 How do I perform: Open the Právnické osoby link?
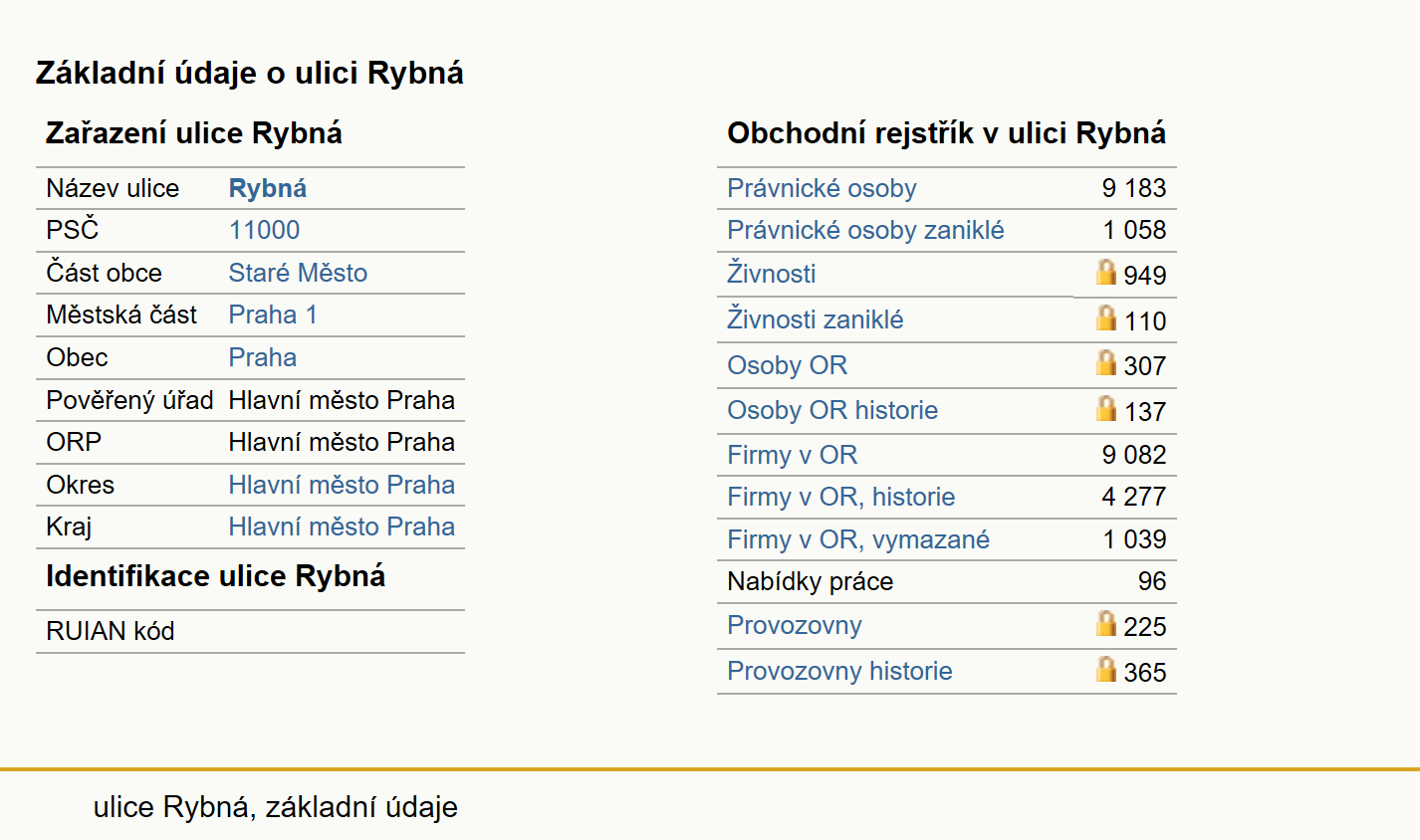click(x=822, y=188)
